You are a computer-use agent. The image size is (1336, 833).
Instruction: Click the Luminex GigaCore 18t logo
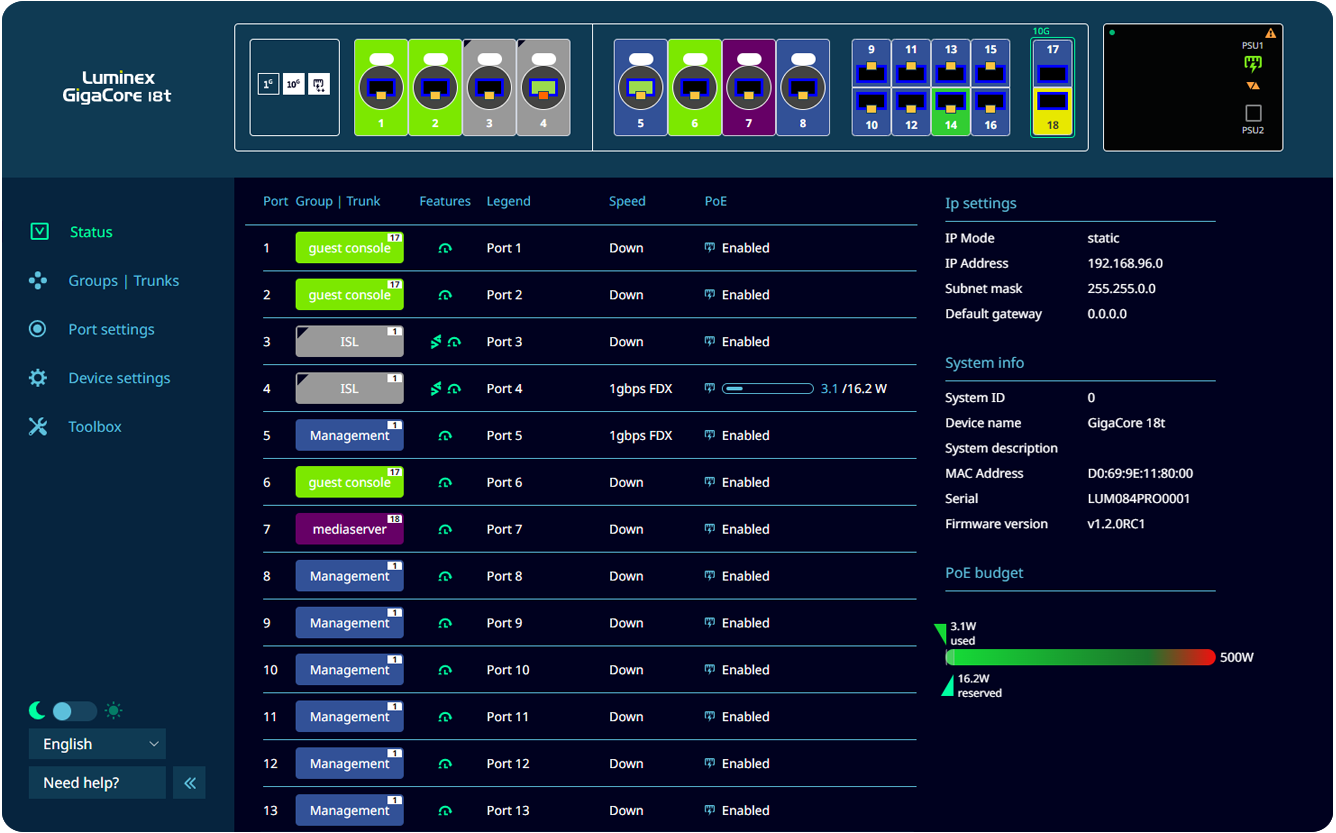coord(117,87)
